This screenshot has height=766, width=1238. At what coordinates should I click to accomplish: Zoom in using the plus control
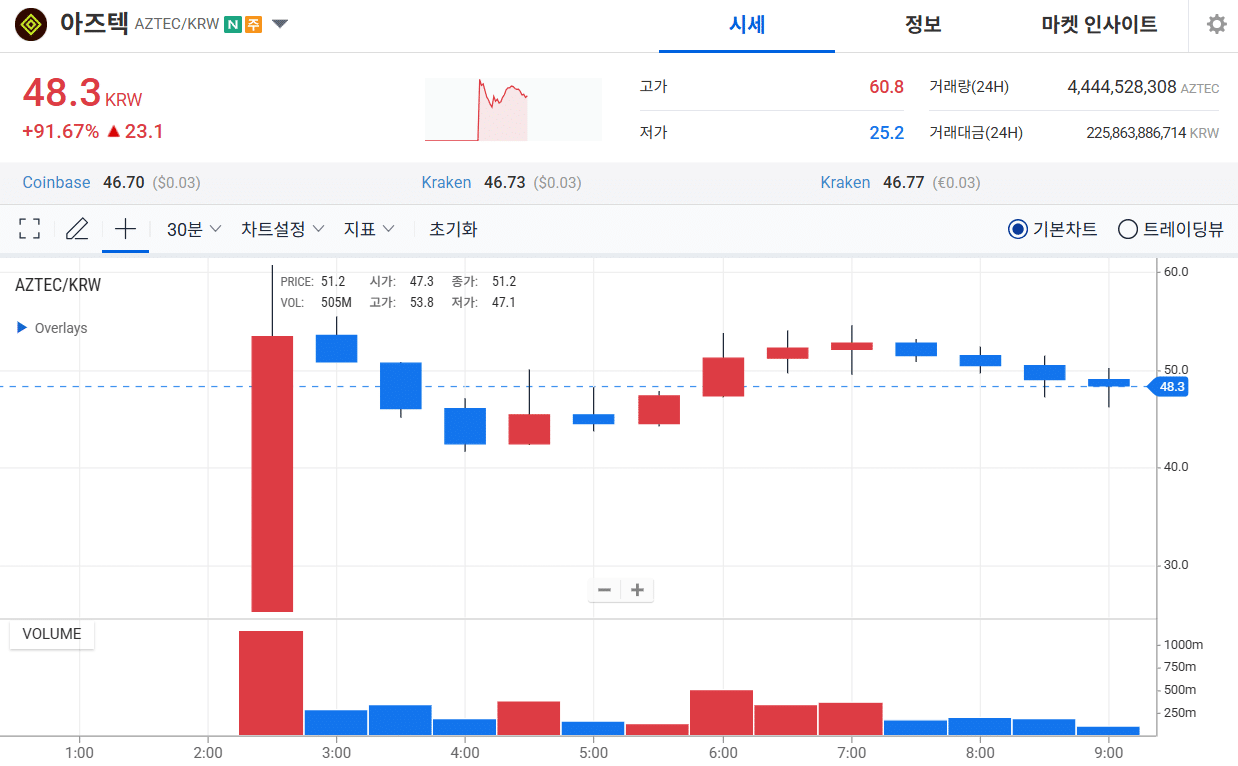tap(637, 590)
